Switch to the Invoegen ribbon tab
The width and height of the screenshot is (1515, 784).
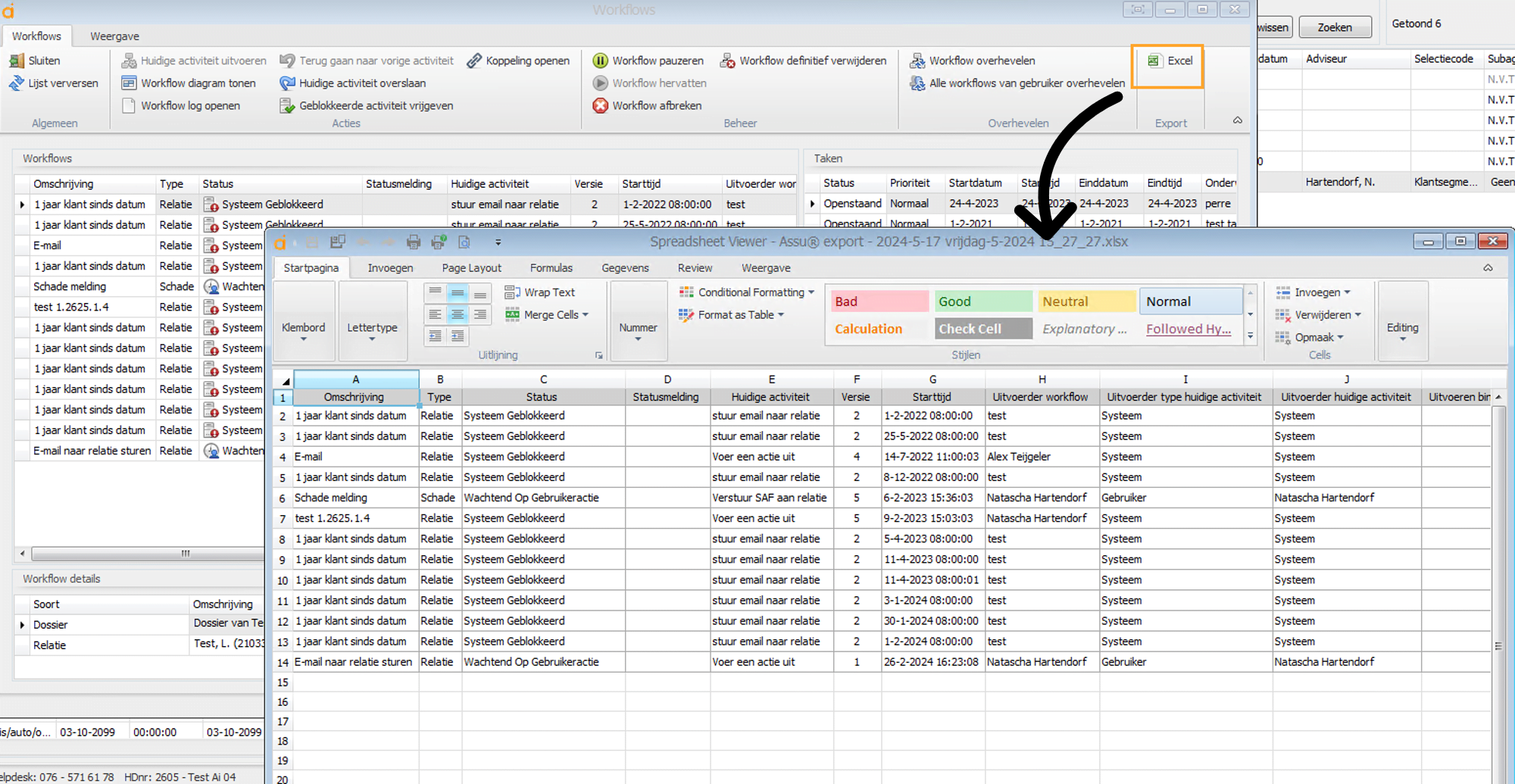pos(390,268)
